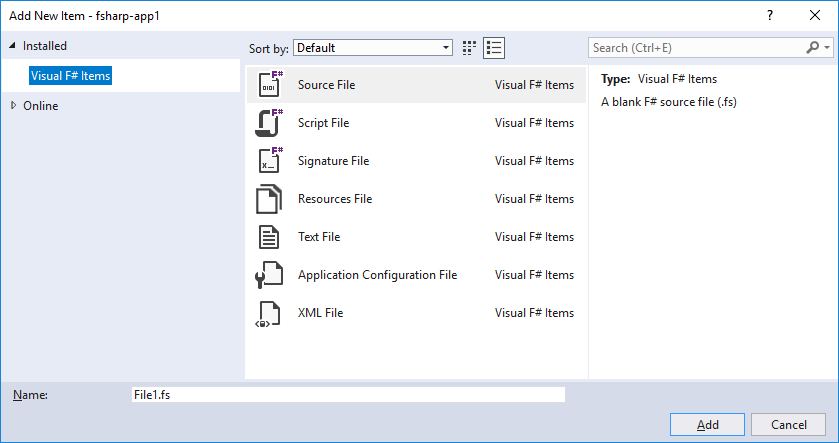Select Visual F# Items category
The image size is (839, 443).
click(69, 75)
